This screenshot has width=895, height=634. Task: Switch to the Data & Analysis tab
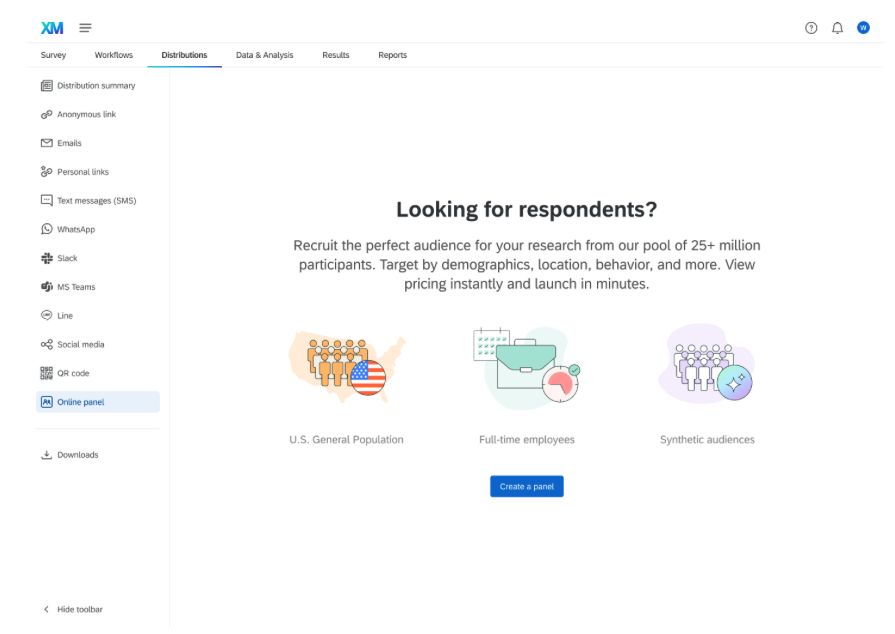click(264, 55)
